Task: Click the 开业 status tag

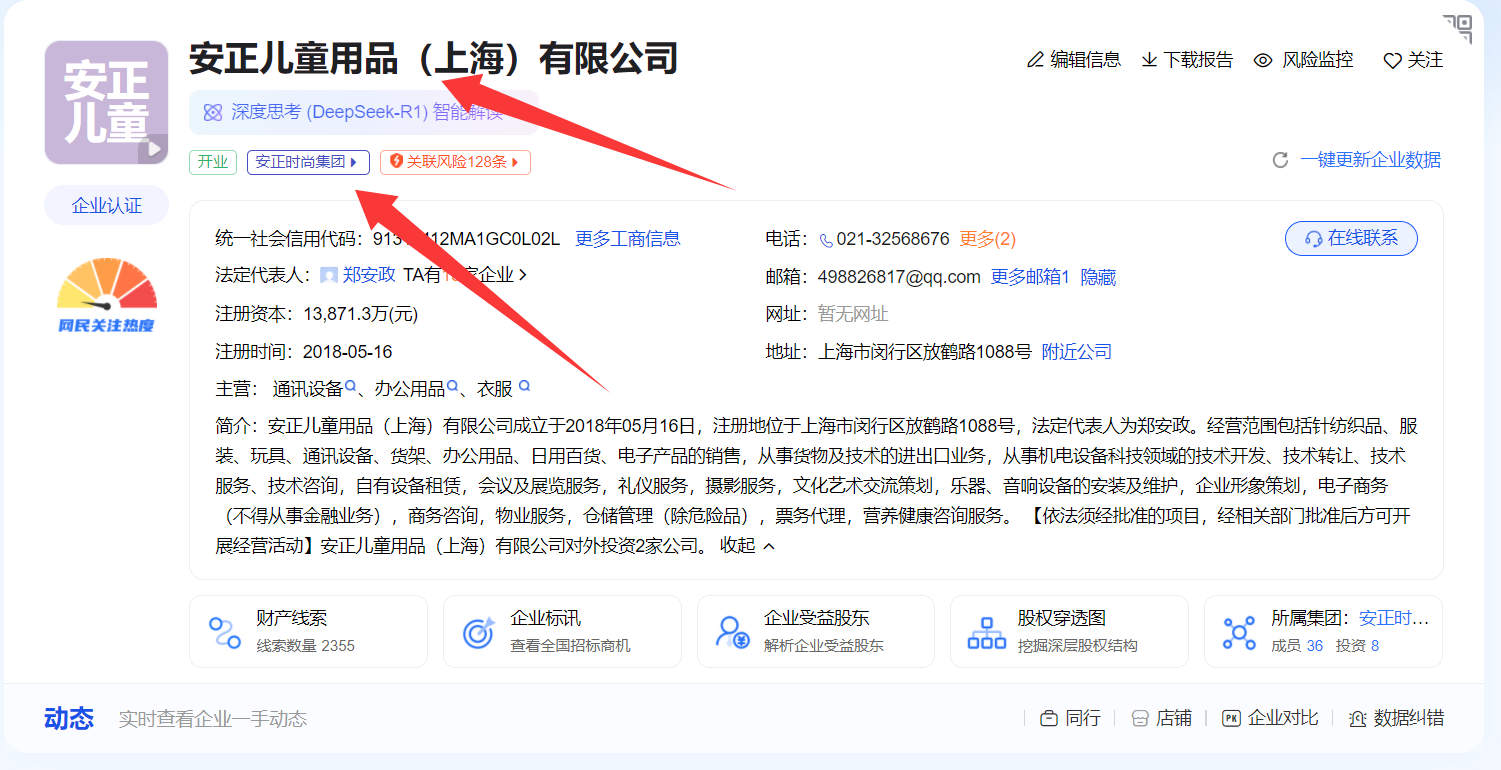Action: pyautogui.click(x=213, y=162)
